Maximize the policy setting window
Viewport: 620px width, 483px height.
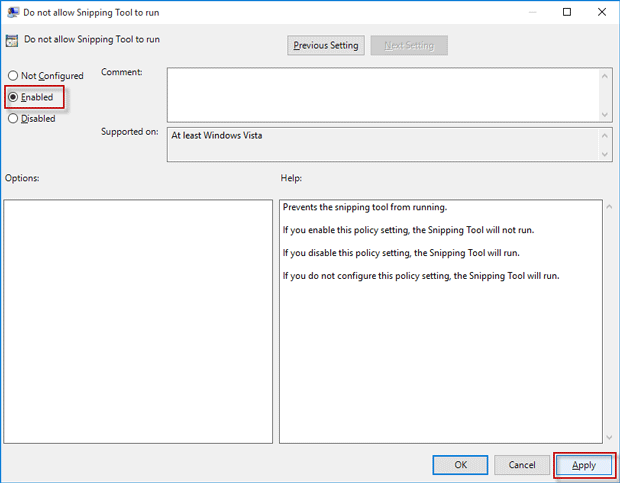pos(567,12)
